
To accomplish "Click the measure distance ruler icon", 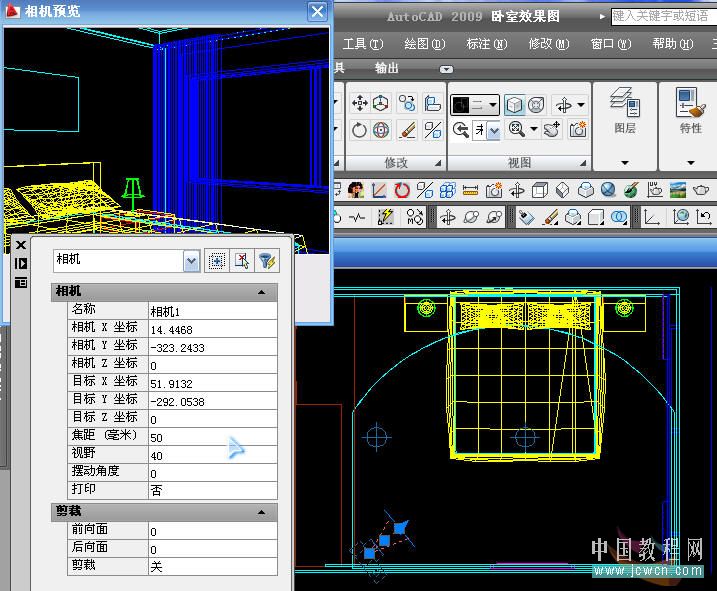I will coord(469,190).
